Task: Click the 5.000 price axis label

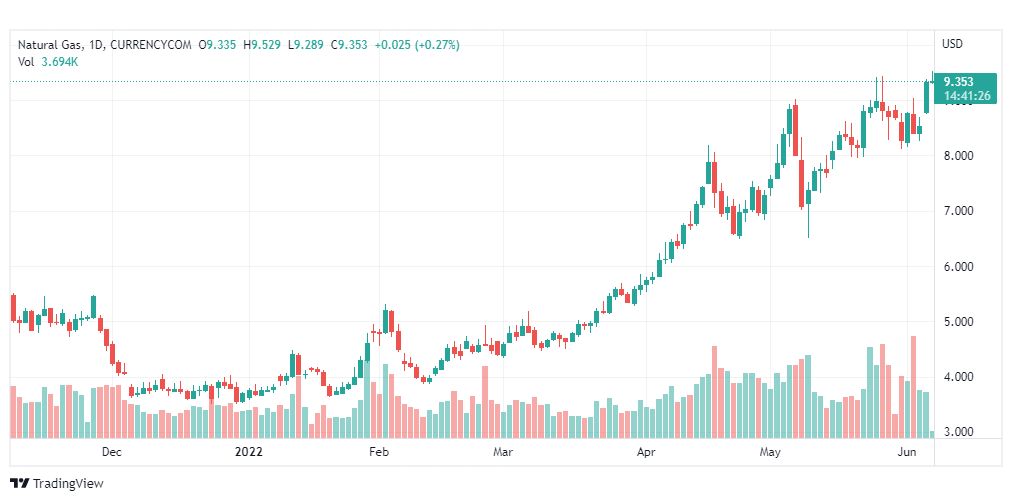Action: [x=957, y=322]
